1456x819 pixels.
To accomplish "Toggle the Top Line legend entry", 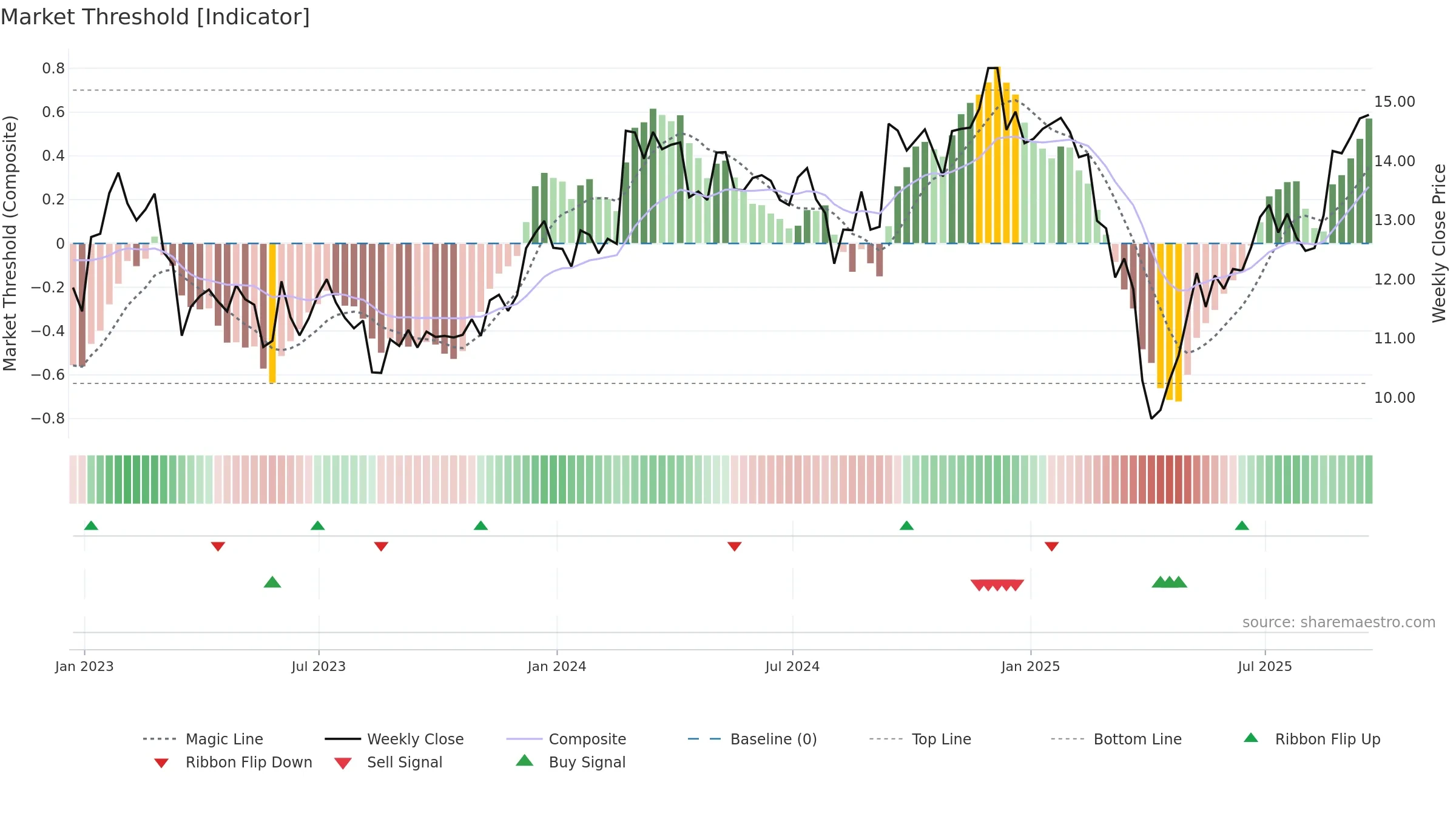I will click(x=920, y=739).
